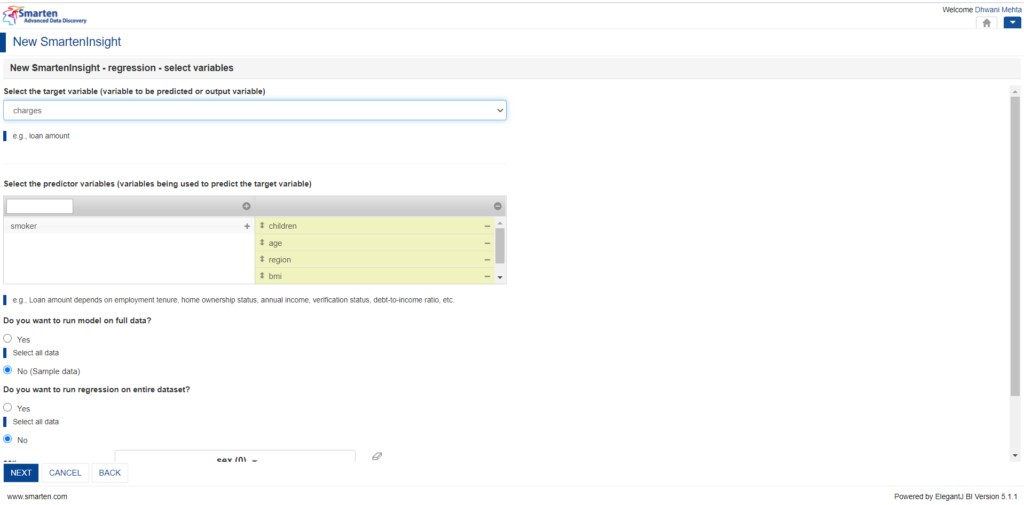Select Yes for regression on entire dataset

coord(8,407)
